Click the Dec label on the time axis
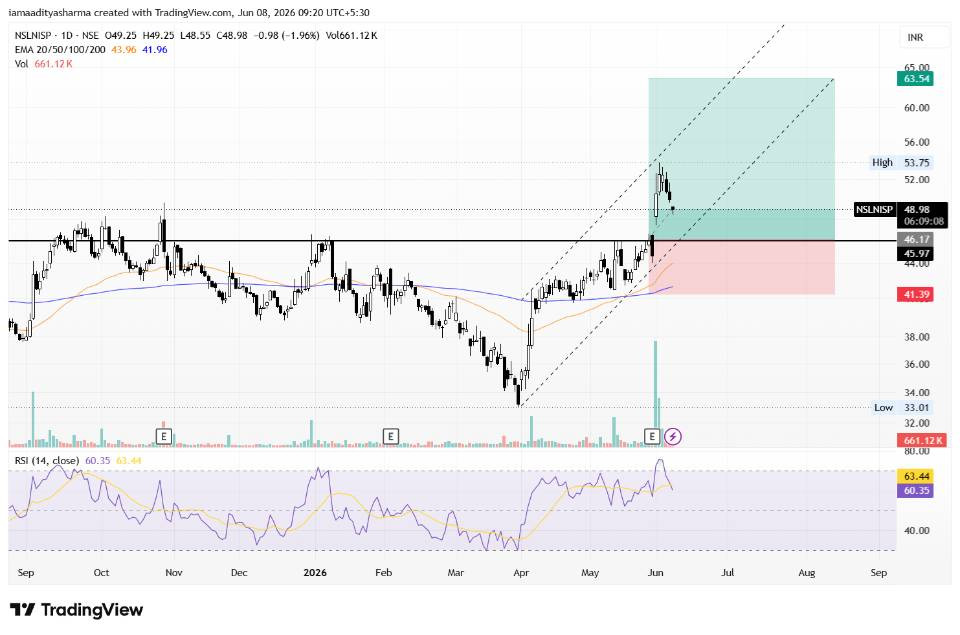The height and width of the screenshot is (635, 960). click(239, 573)
